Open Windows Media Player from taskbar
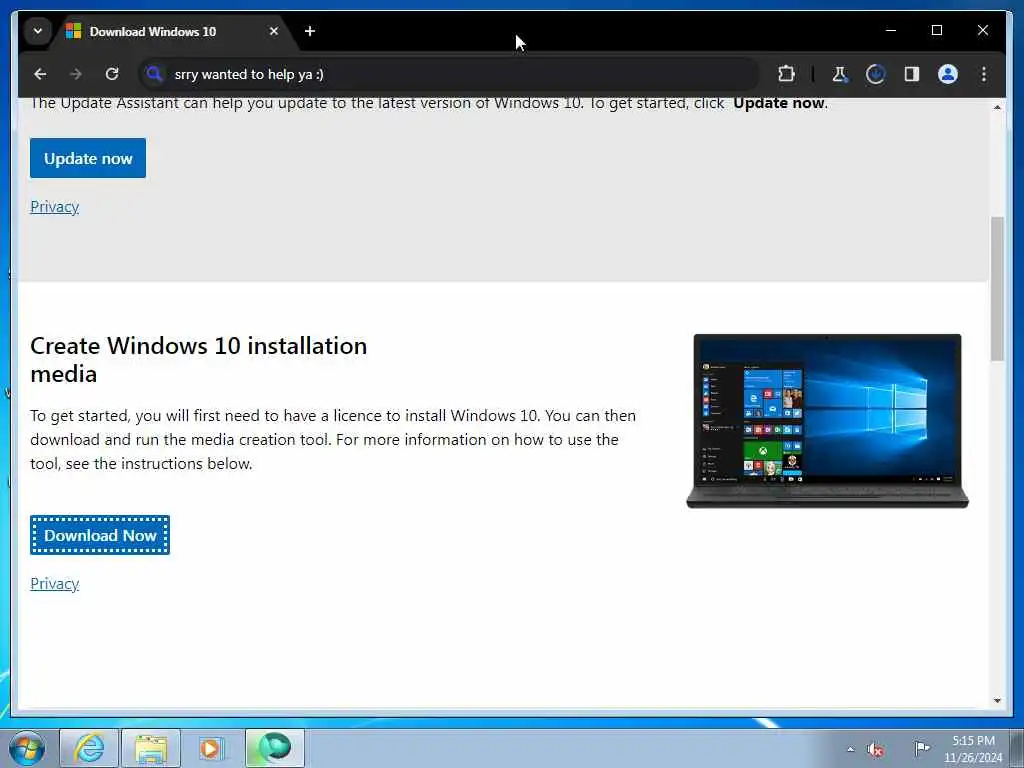 [x=212, y=748]
